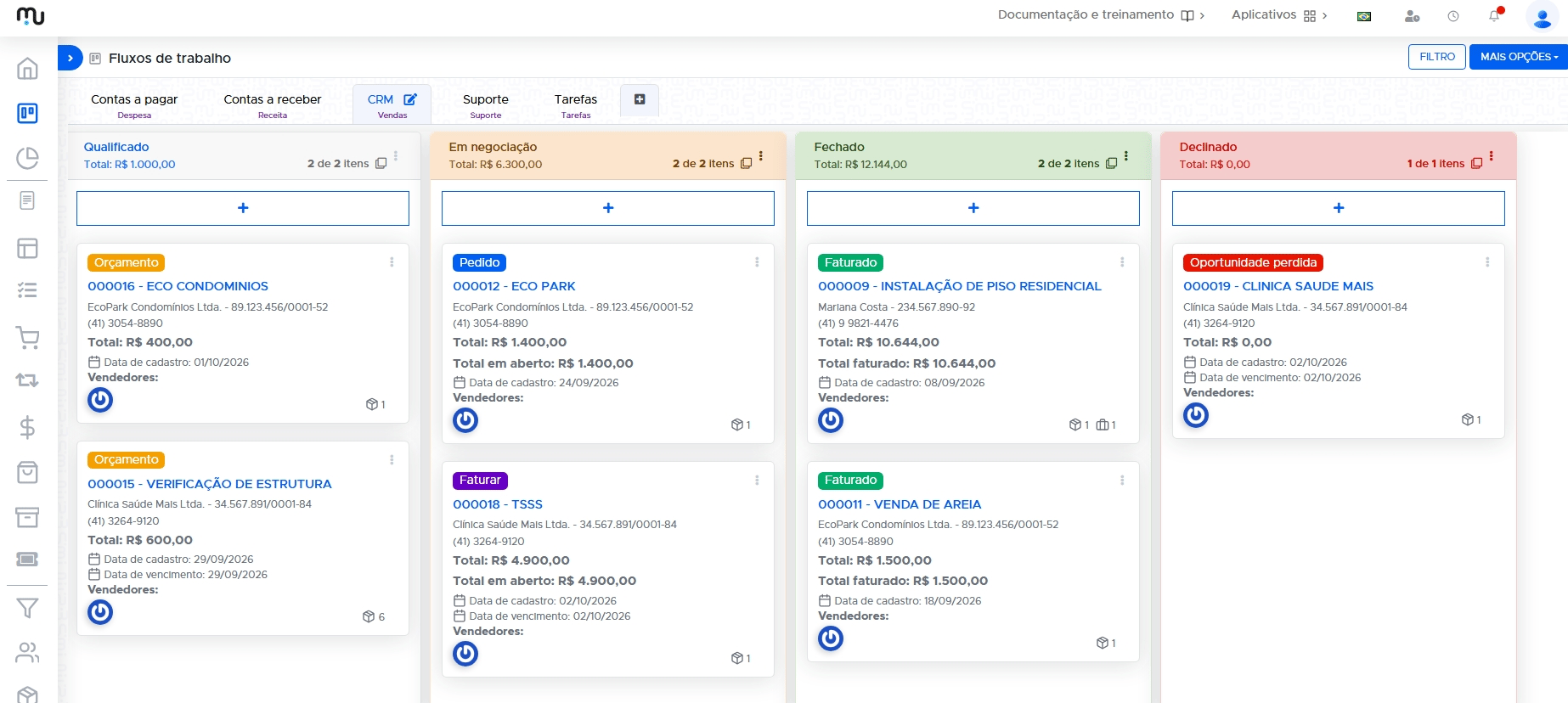Viewport: 1568px width, 703px height.
Task: Click the Qualificado column copy icon
Action: (x=381, y=163)
